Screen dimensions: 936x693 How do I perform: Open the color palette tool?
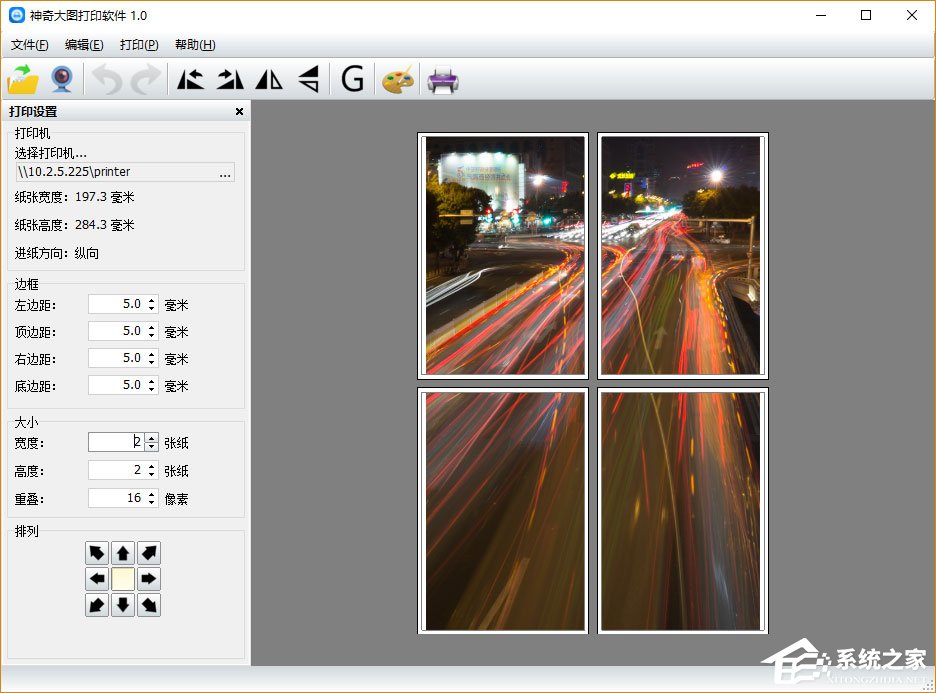(x=398, y=78)
